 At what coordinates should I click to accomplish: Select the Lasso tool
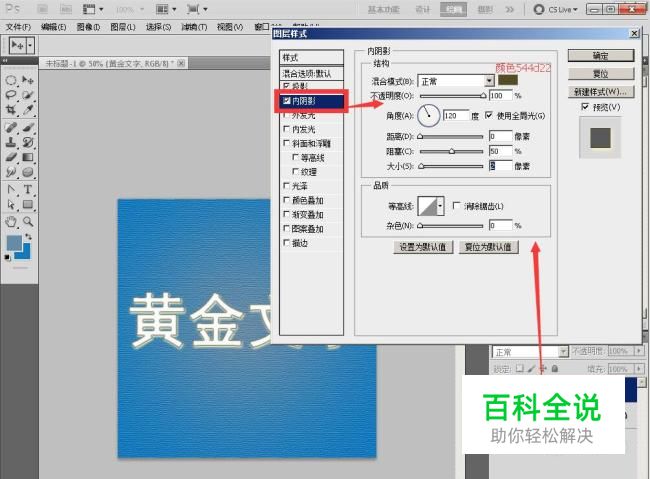pos(11,95)
